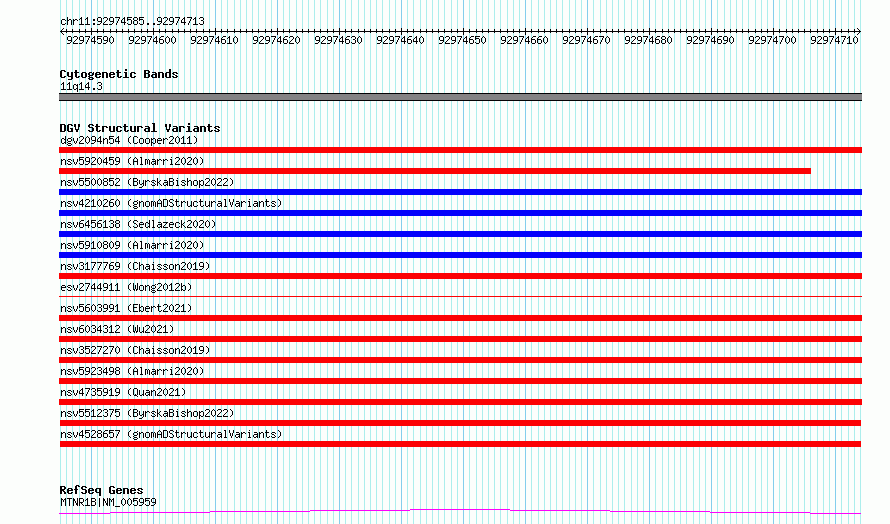Image resolution: width=890 pixels, height=524 pixels.
Task: Click the nsv5512375 (ByrskaBishop2022) label
Action: tap(147, 413)
